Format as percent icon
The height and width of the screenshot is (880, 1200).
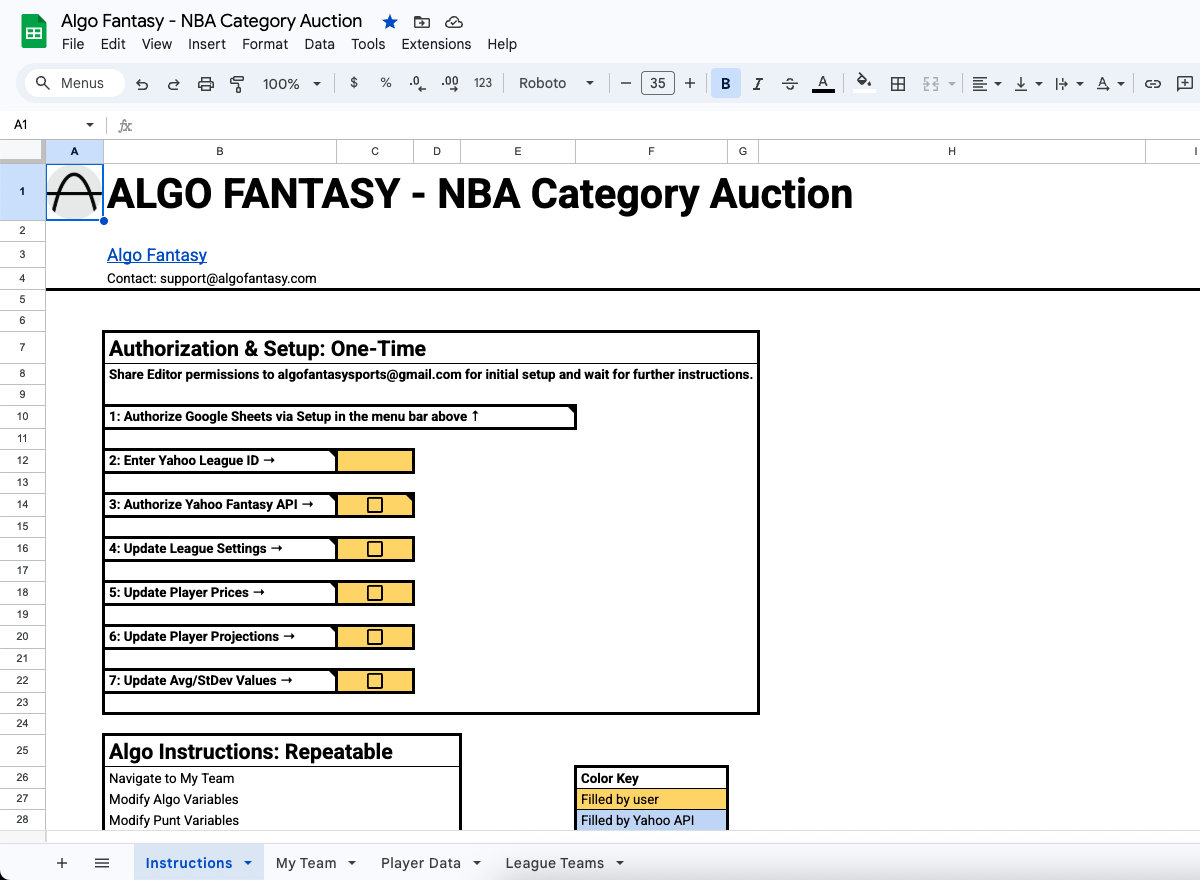click(x=386, y=83)
